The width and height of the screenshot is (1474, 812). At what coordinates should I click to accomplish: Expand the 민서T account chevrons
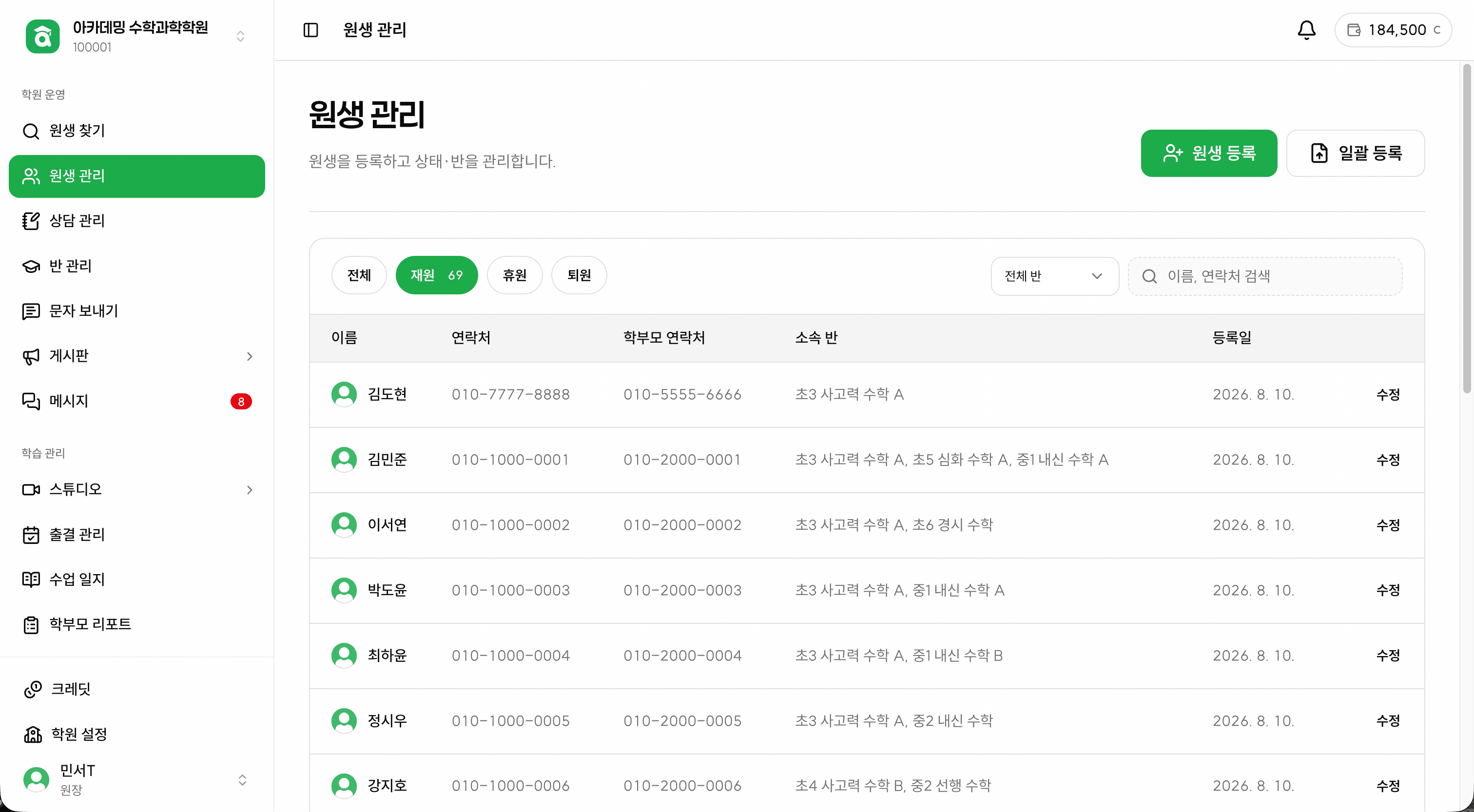coord(242,780)
